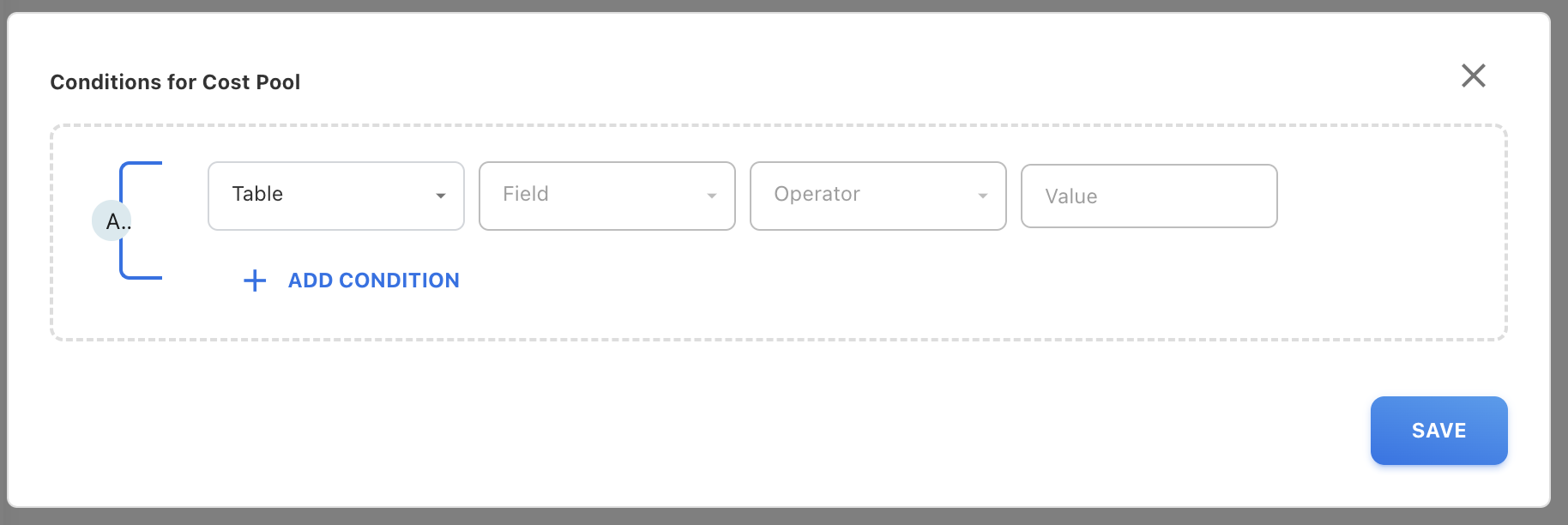Click the plus icon beside Add Condition
This screenshot has width=1568, height=525.
click(x=255, y=281)
